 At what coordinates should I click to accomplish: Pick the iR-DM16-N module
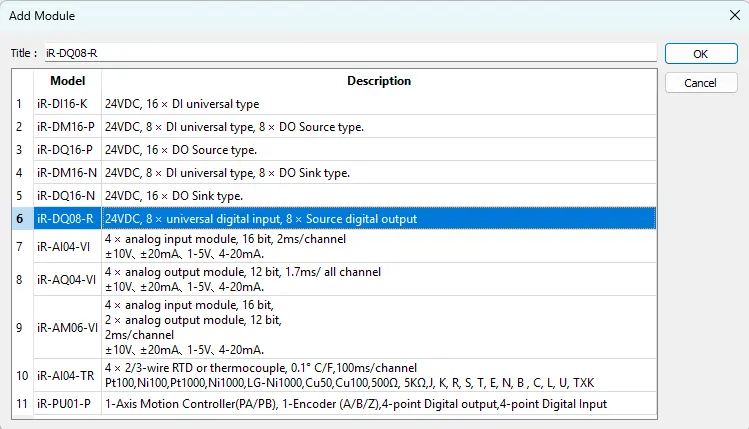click(67, 172)
